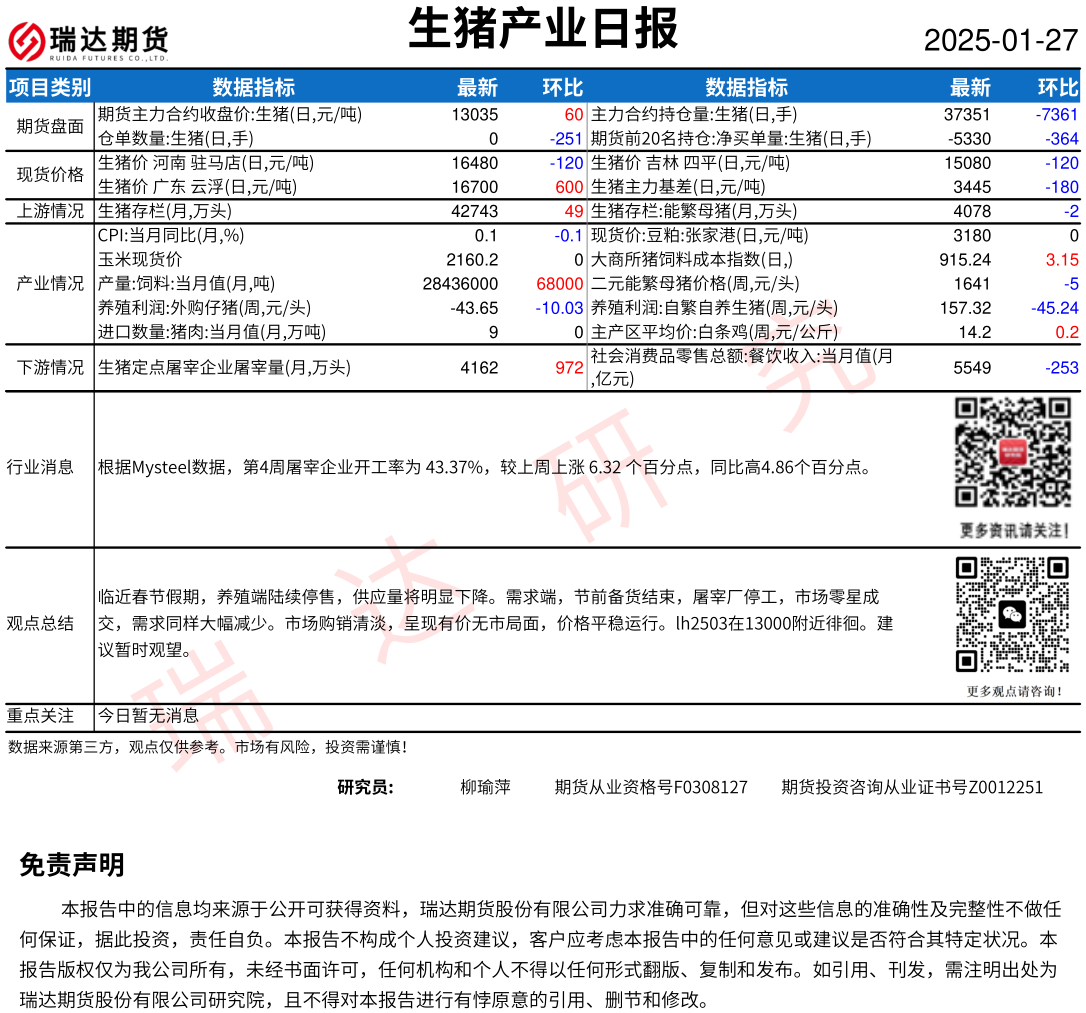Click the Henan price value 16480
This screenshot has height=1013, width=1086.
(x=474, y=163)
